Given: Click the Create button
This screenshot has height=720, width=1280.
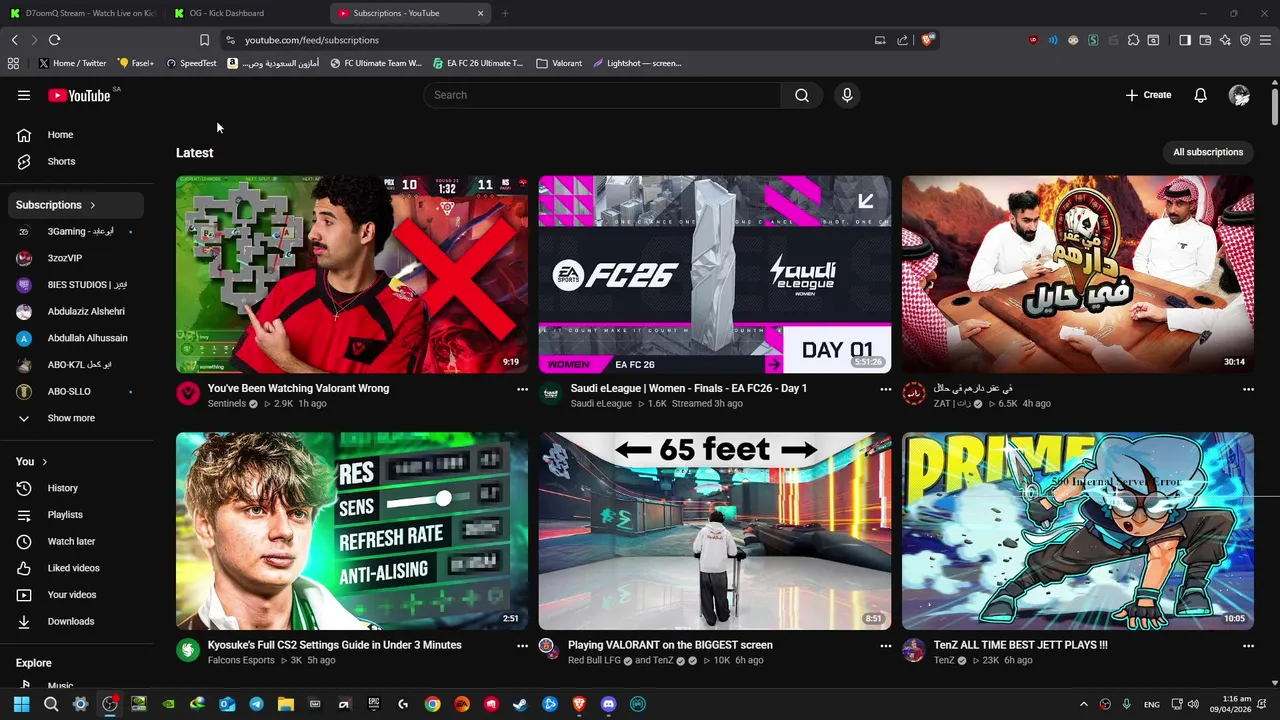Looking at the screenshot, I should [1148, 95].
